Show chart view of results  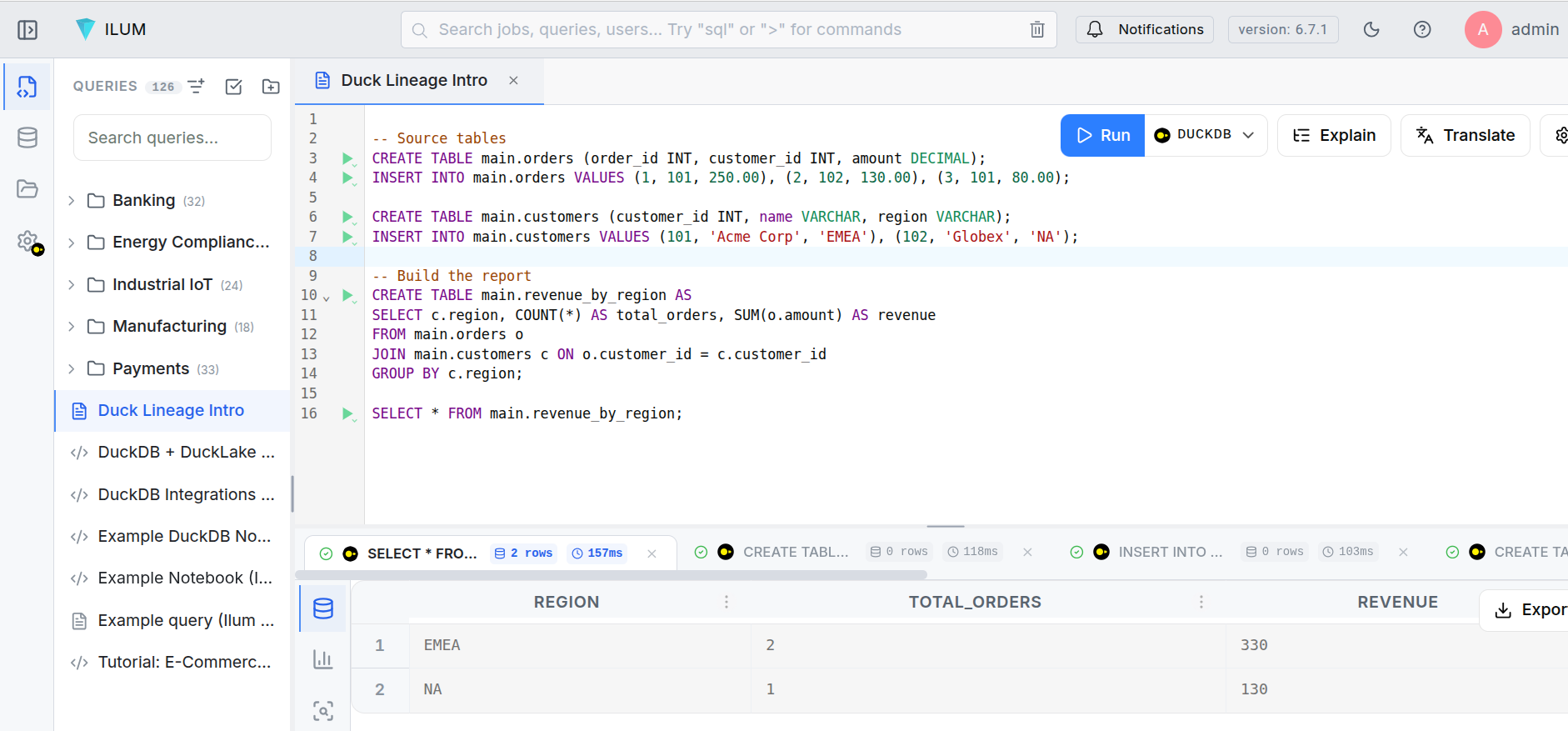point(323,659)
